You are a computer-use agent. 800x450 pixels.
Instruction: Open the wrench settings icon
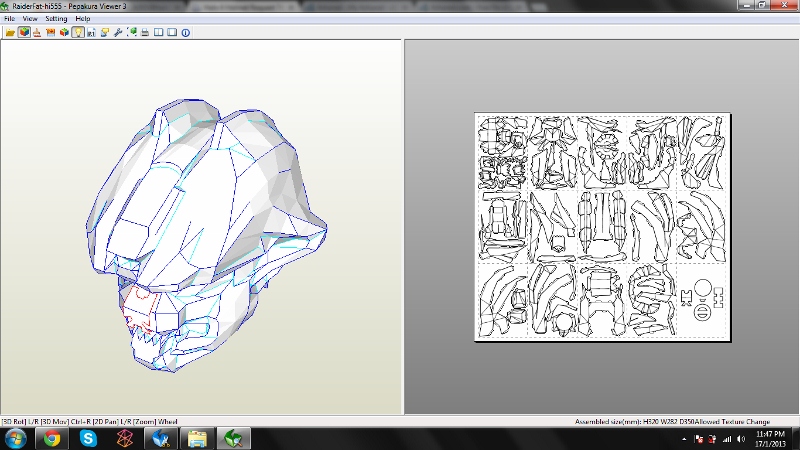[x=118, y=33]
